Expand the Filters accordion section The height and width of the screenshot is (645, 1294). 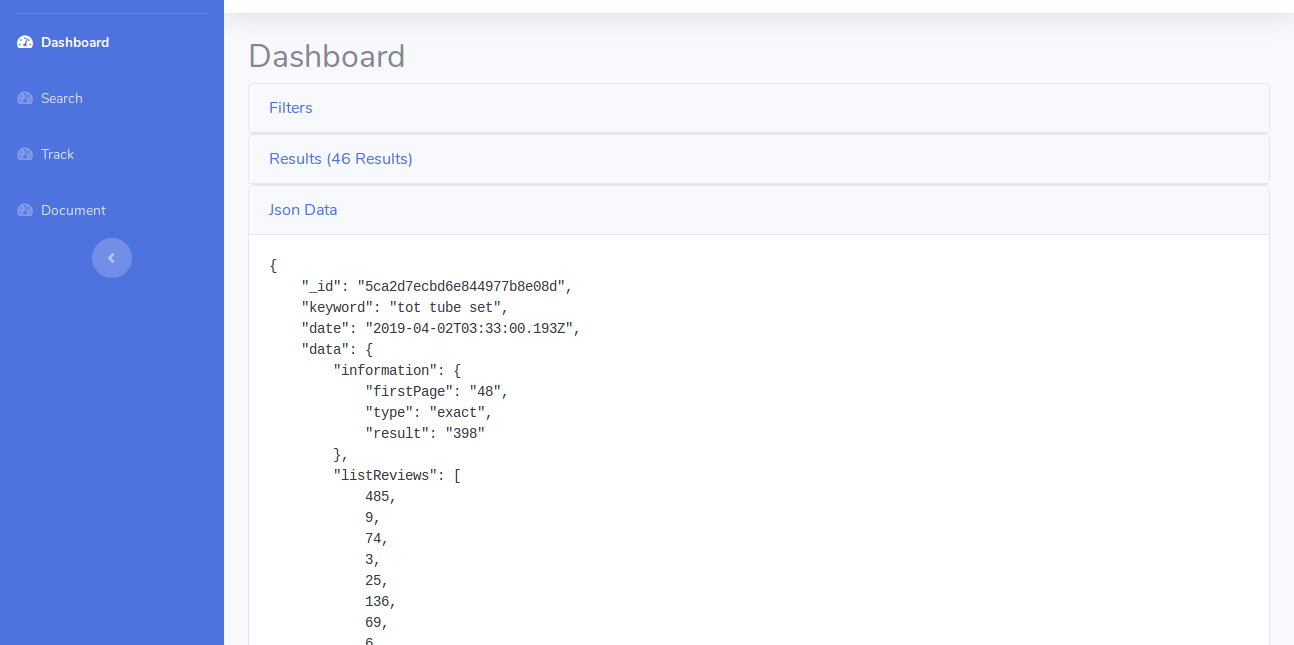290,107
